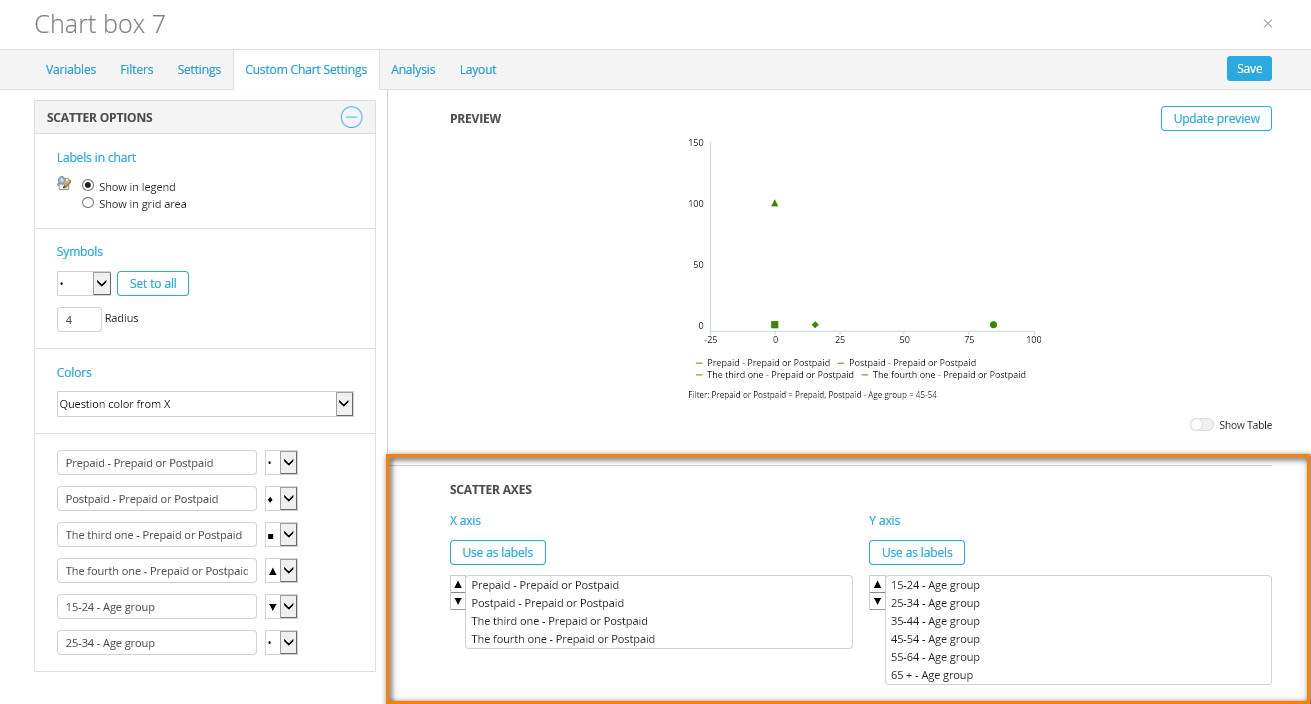Close the Chart box 7 dialog
This screenshot has width=1311, height=704.
pos(1268,24)
